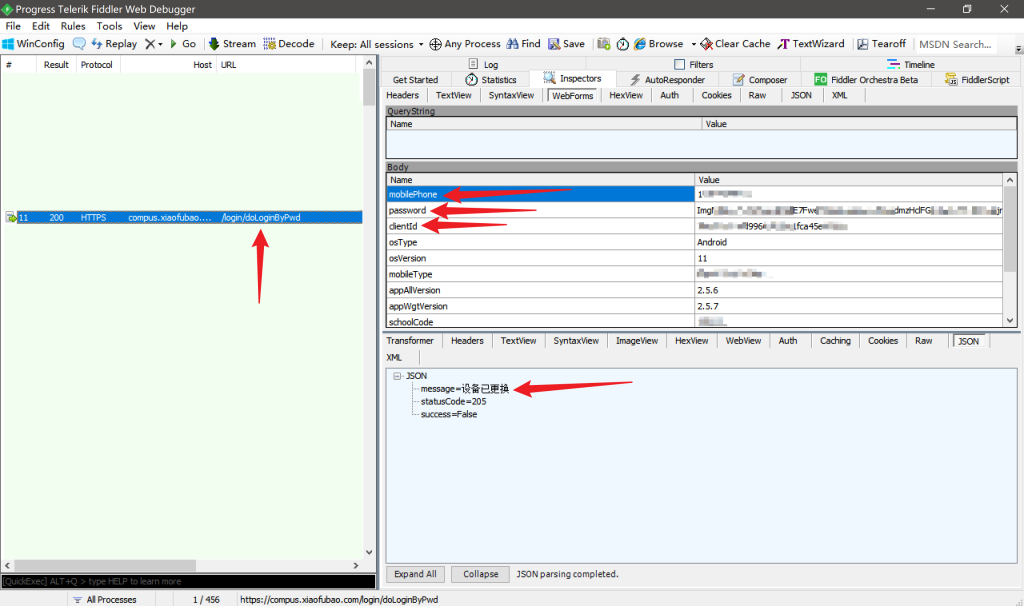Open the FiddlerScript tab
This screenshot has width=1024, height=606.
pos(977,80)
